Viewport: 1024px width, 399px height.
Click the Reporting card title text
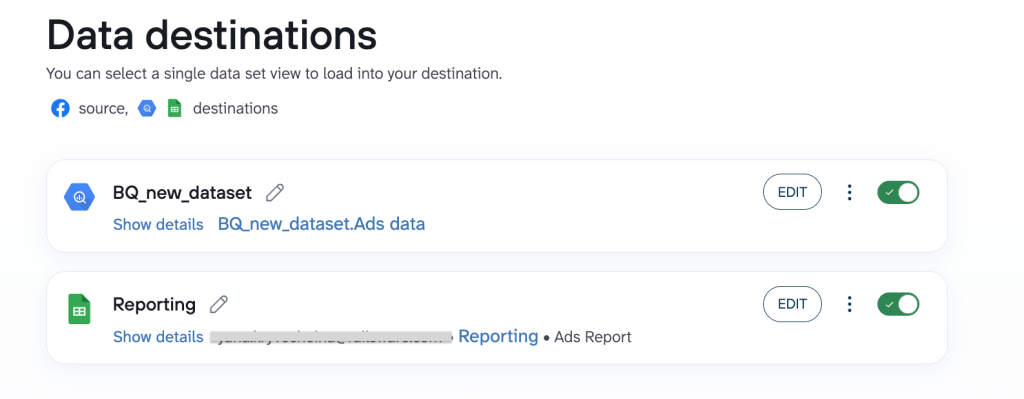click(x=154, y=304)
